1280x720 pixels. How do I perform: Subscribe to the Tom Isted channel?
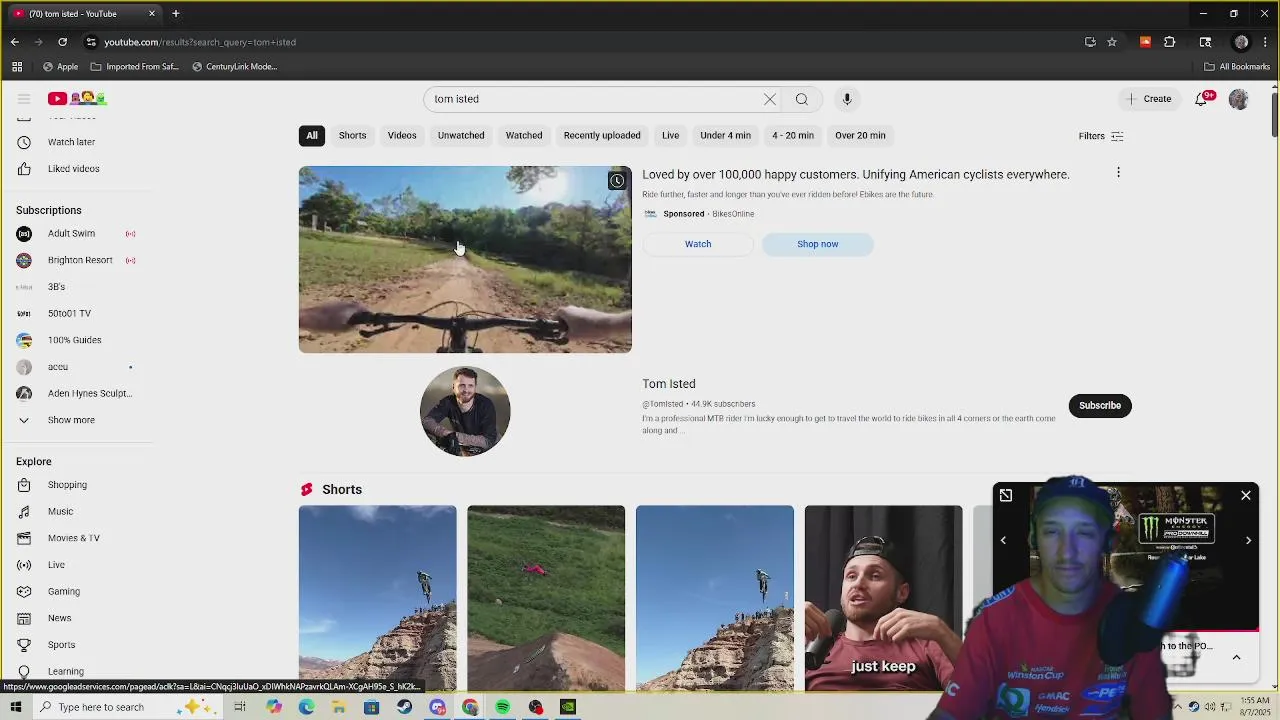point(1100,406)
